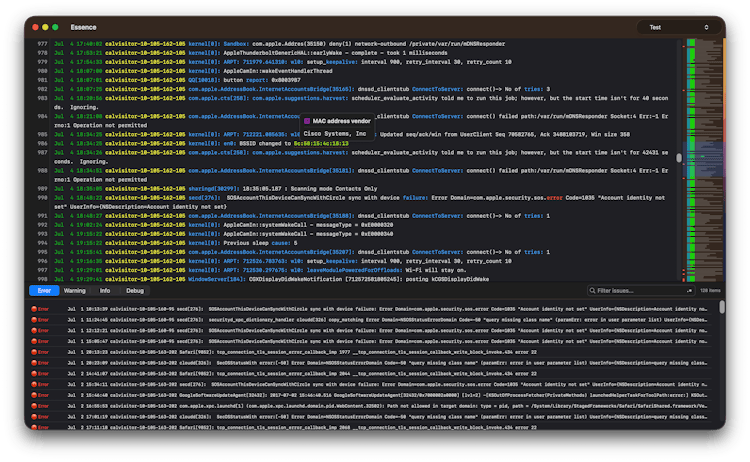Select the WindowServer log entry on line 1000
The image size is (750, 462).
coord(300,278)
